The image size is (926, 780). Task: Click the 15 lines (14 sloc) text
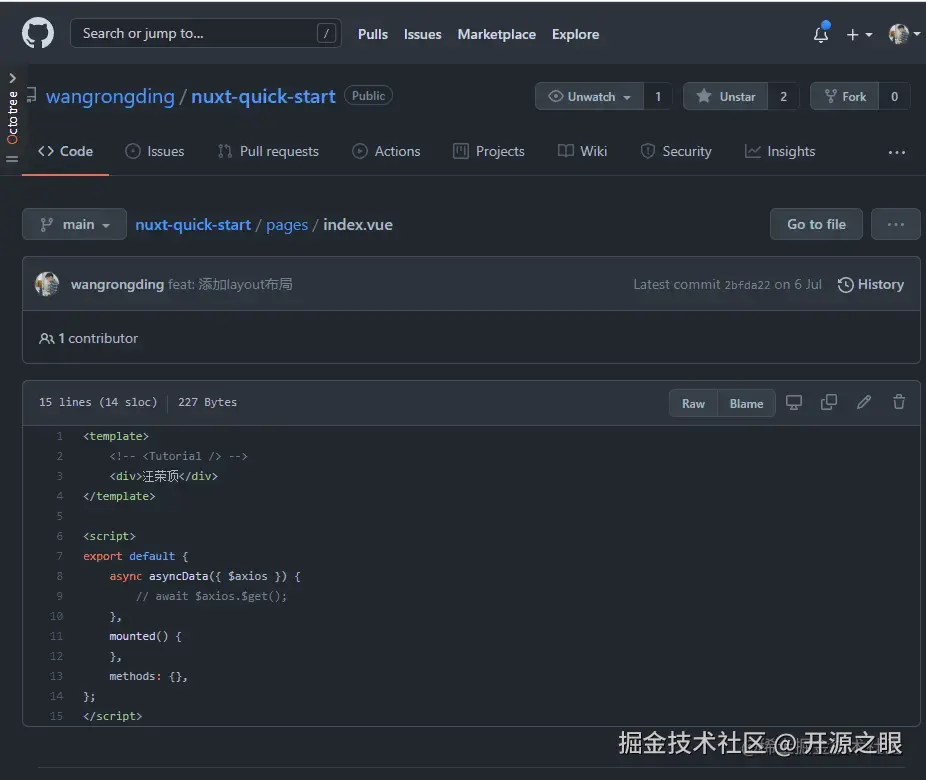[98, 402]
